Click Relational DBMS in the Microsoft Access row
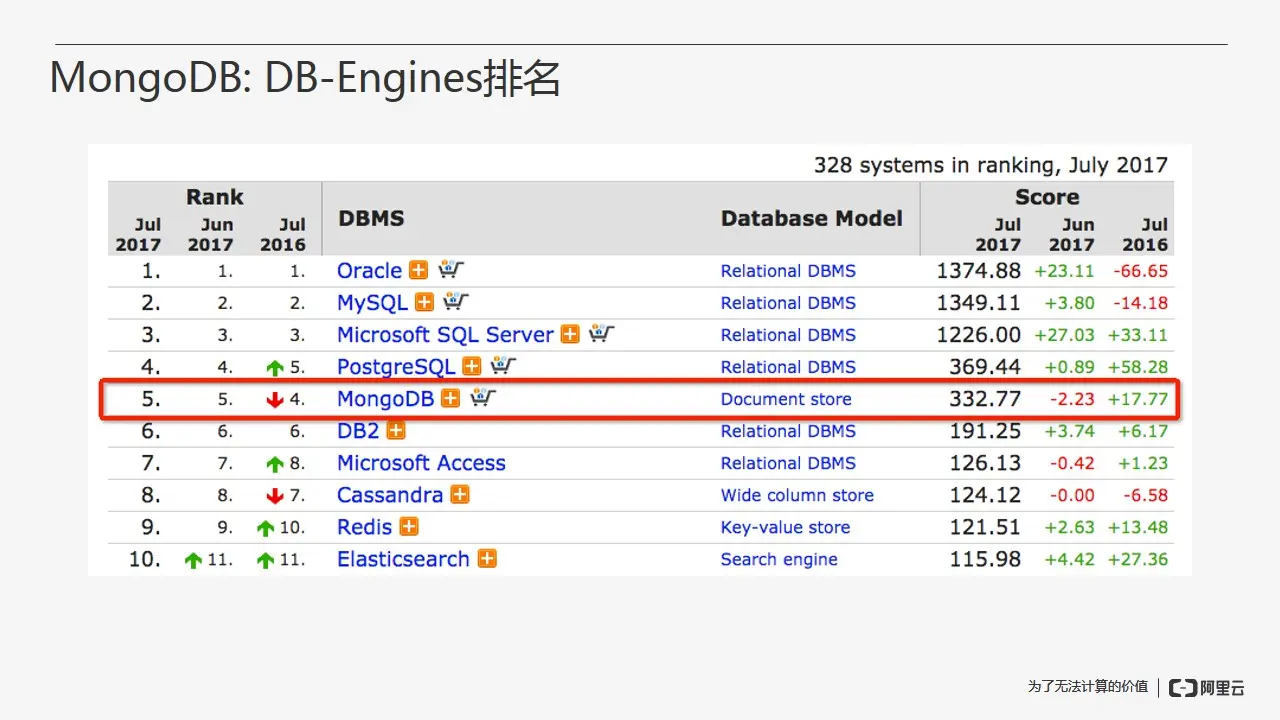 [x=788, y=463]
